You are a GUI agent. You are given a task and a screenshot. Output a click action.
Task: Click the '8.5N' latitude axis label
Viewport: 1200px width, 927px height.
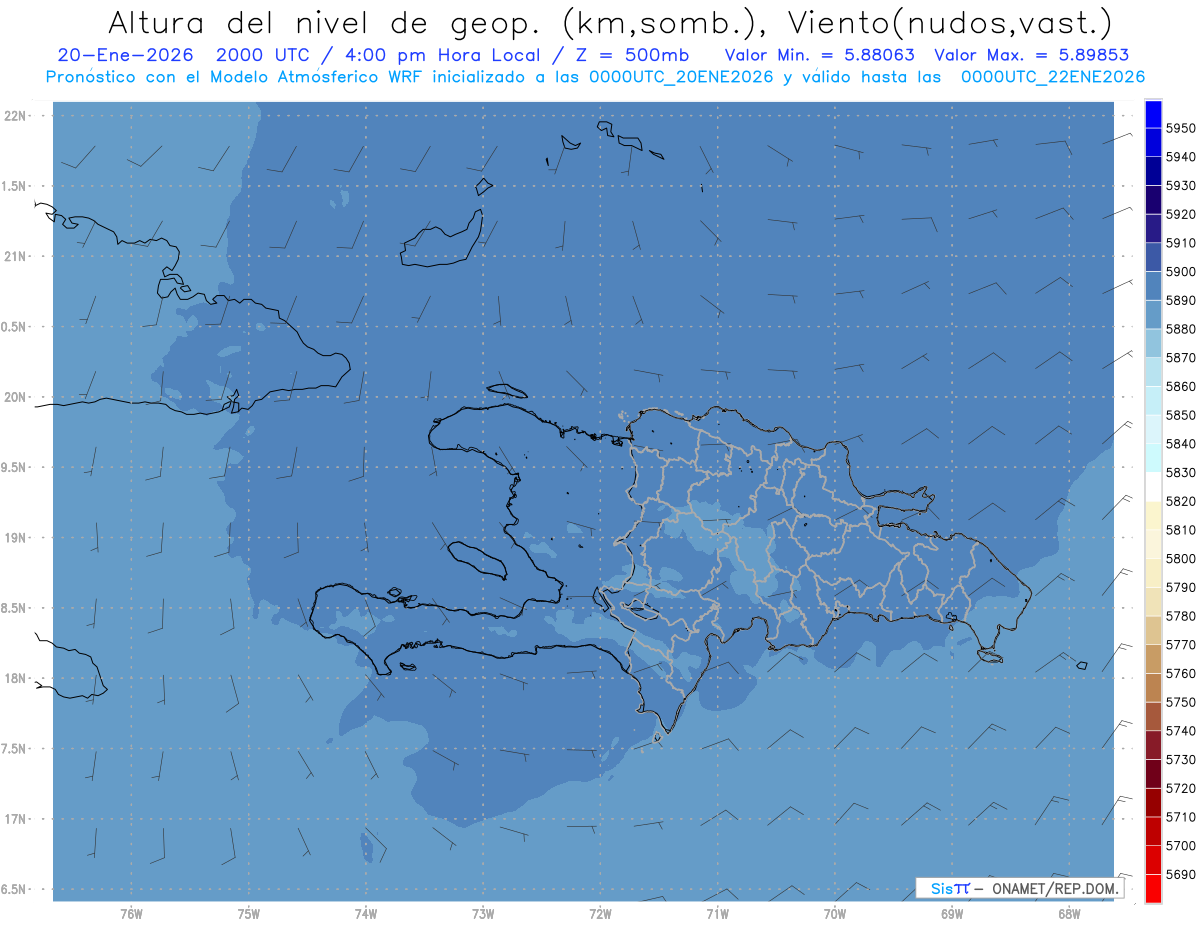(14, 608)
